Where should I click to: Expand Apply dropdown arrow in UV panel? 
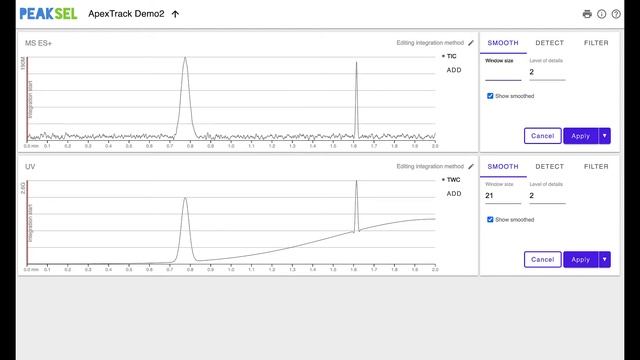tap(604, 260)
